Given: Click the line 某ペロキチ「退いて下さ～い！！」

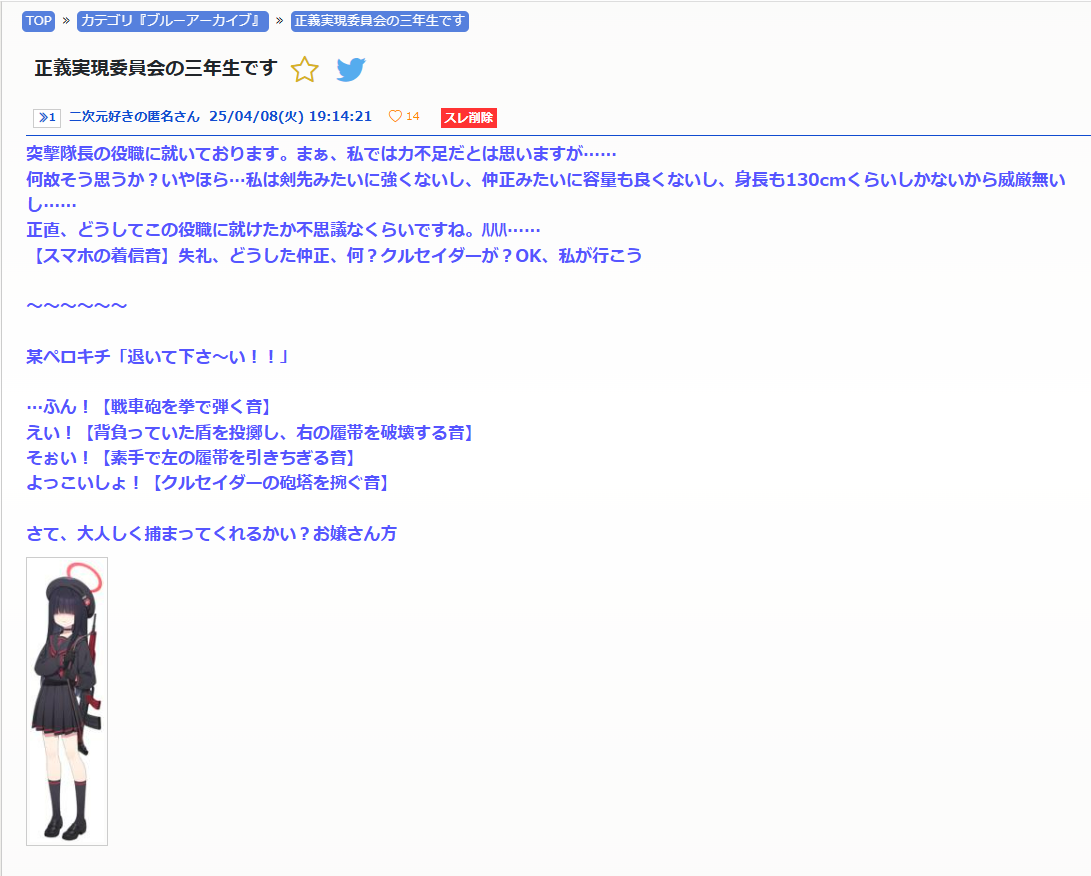Looking at the screenshot, I should pyautogui.click(x=158, y=357).
